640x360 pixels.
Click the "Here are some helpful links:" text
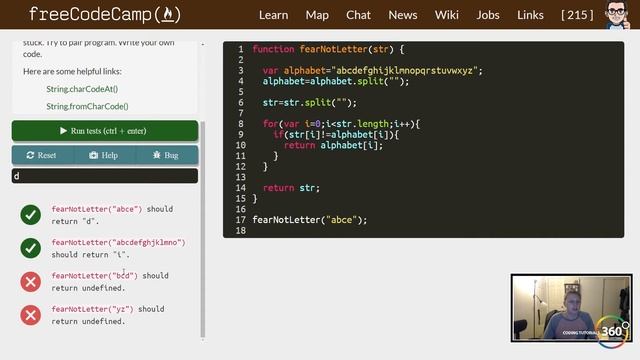tap(72, 71)
